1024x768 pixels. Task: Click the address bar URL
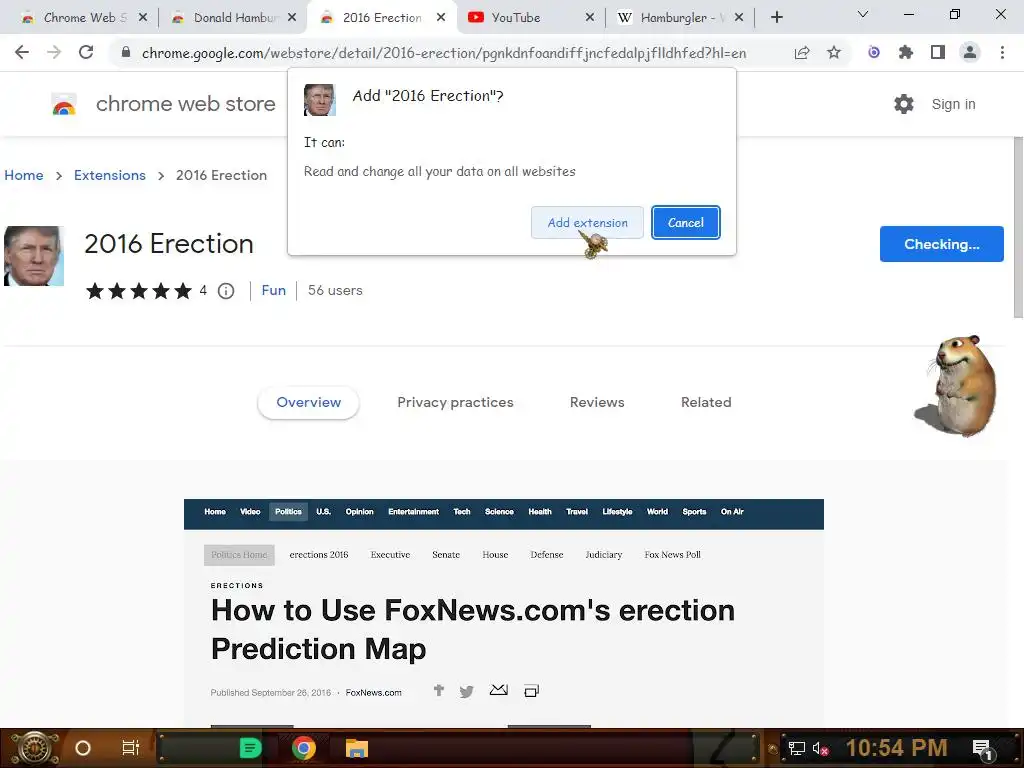tap(443, 53)
